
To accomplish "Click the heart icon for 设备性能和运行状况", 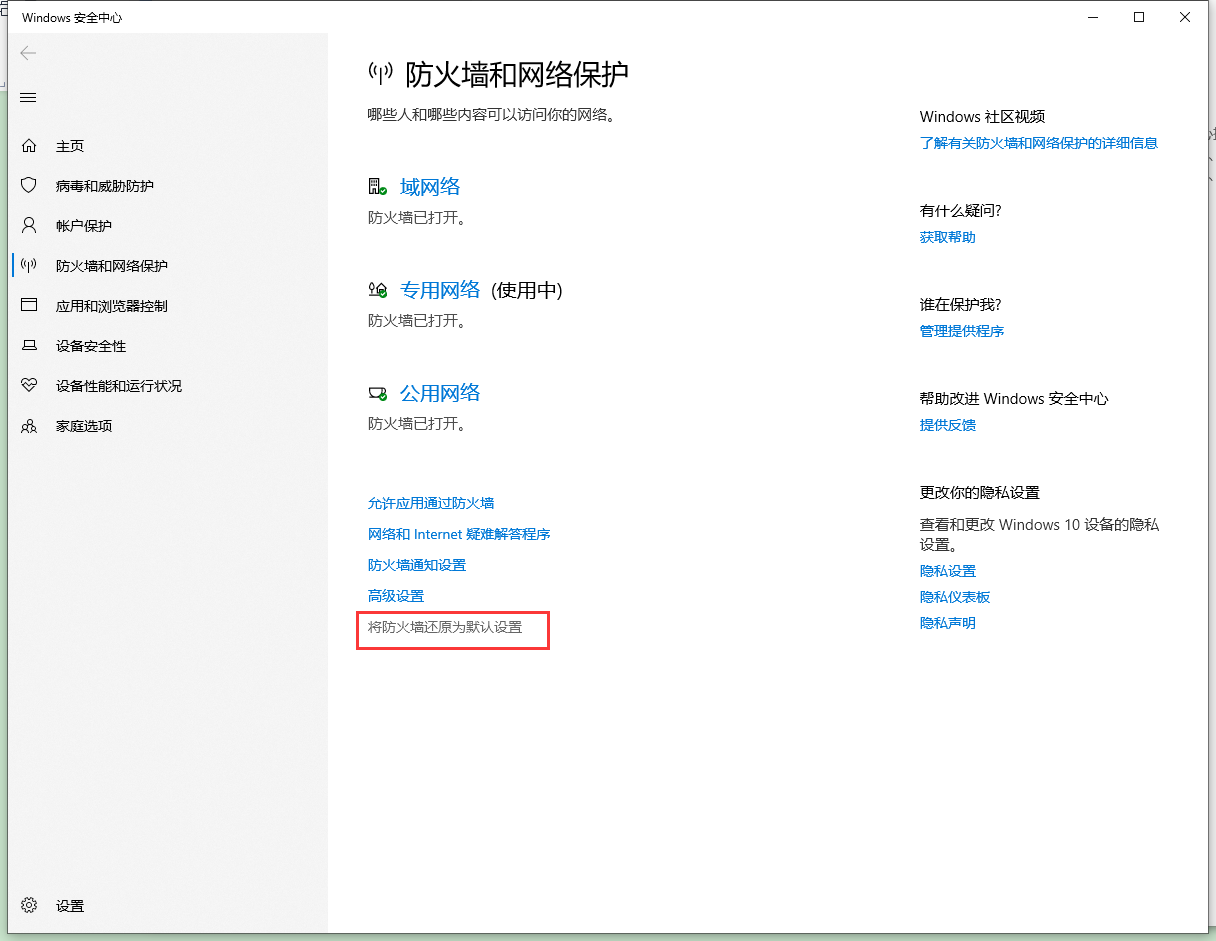I will click(x=29, y=385).
